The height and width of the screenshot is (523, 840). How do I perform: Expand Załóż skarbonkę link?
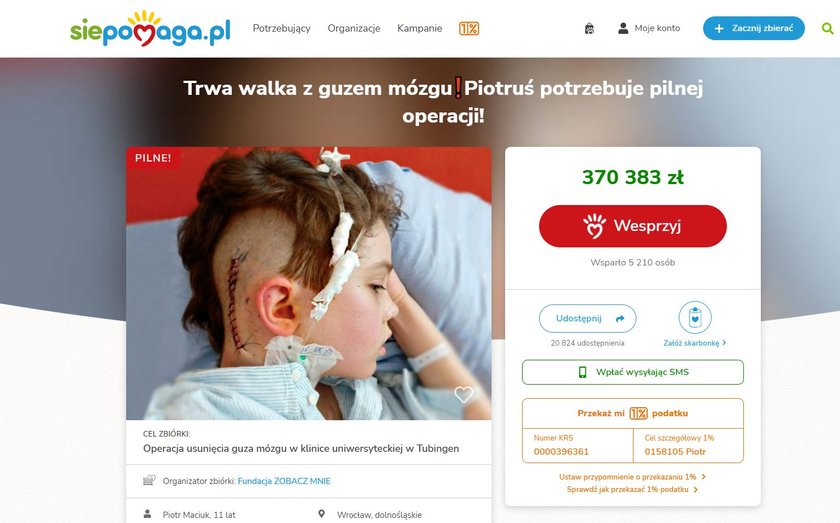(x=695, y=343)
